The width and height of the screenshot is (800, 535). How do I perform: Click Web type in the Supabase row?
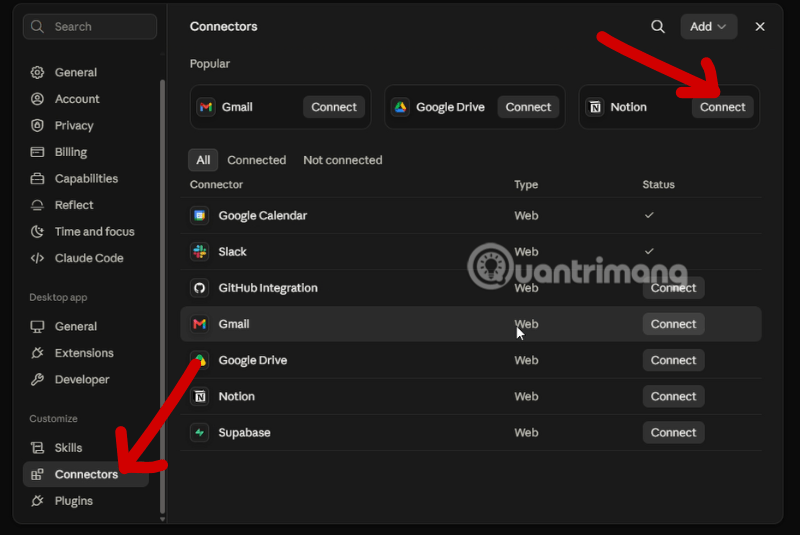[x=526, y=432]
